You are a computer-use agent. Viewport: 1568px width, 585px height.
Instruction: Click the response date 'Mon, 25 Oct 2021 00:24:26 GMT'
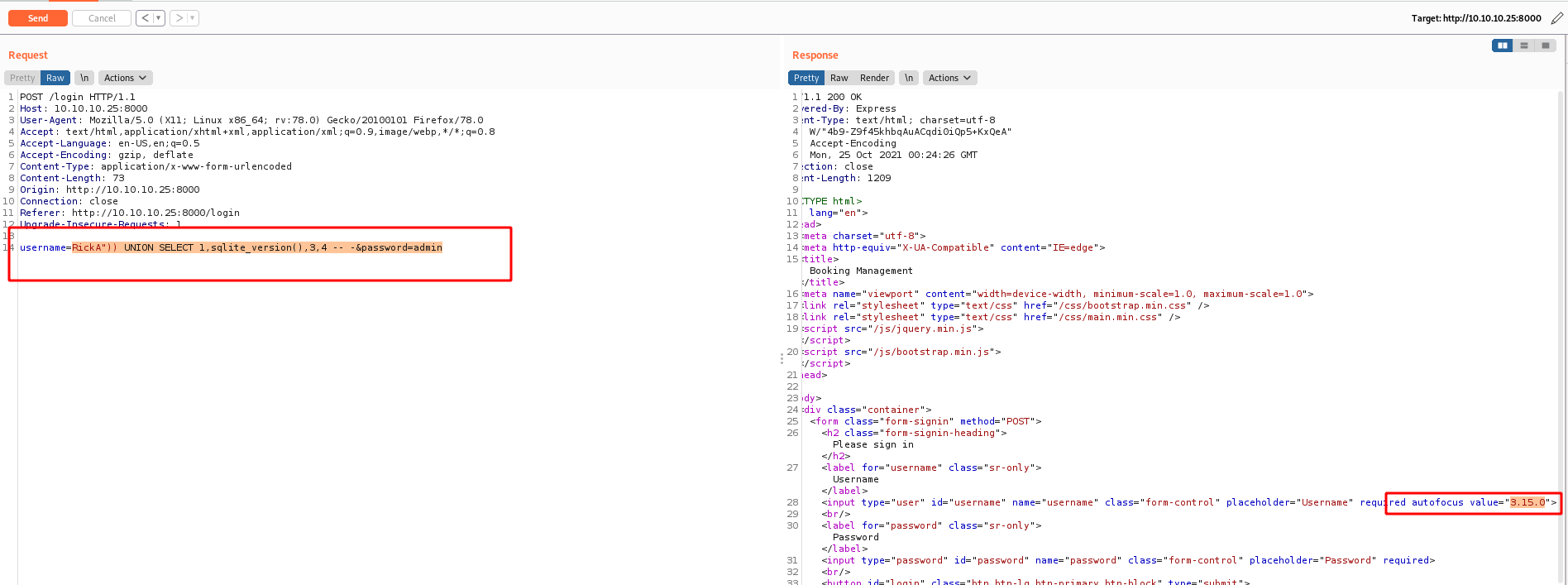[x=893, y=155]
